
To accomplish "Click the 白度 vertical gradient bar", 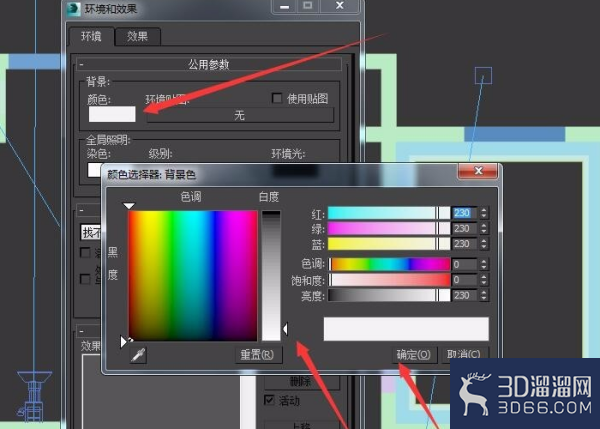I will pyautogui.click(x=271, y=275).
